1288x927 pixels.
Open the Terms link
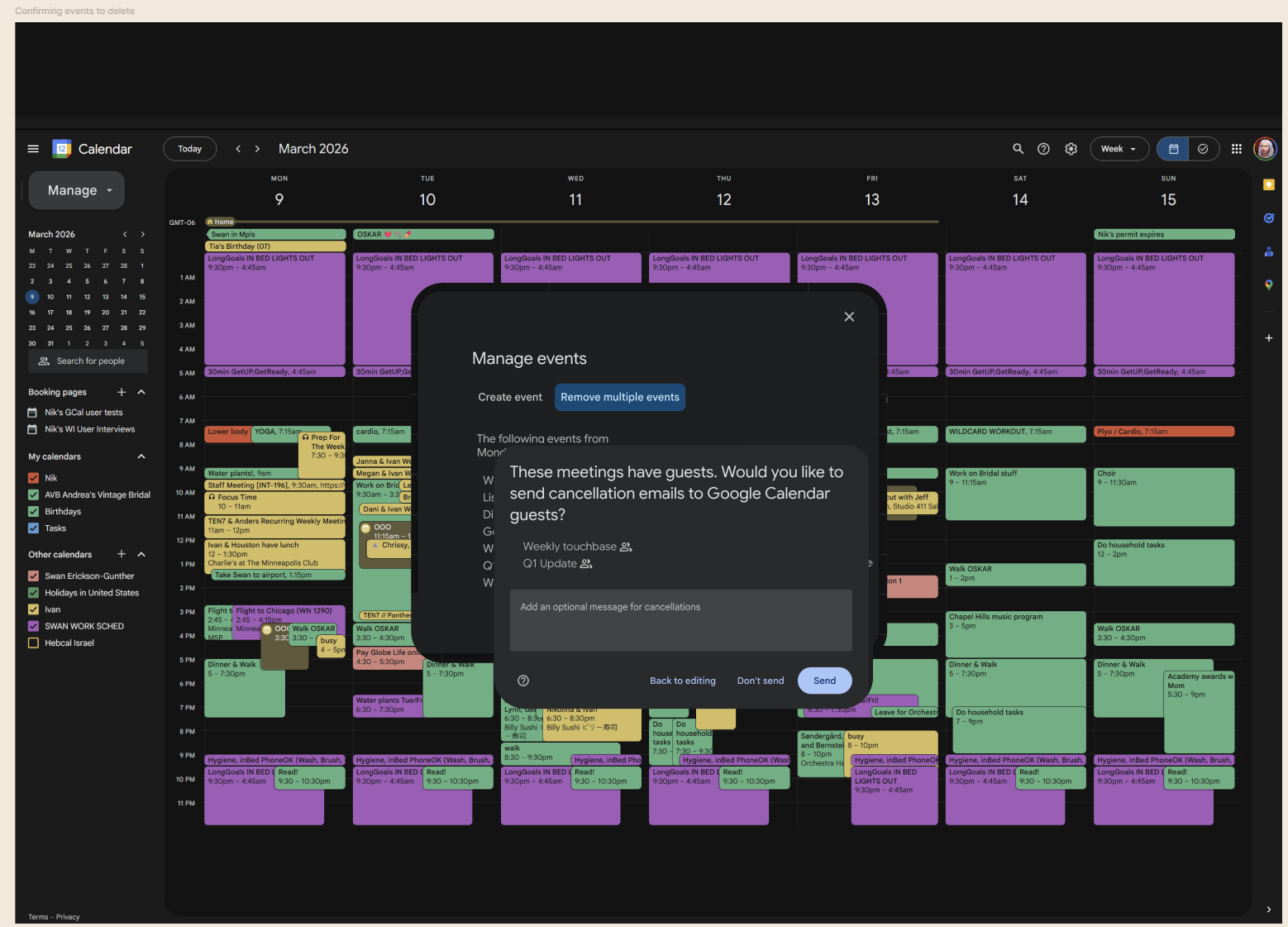[38, 916]
